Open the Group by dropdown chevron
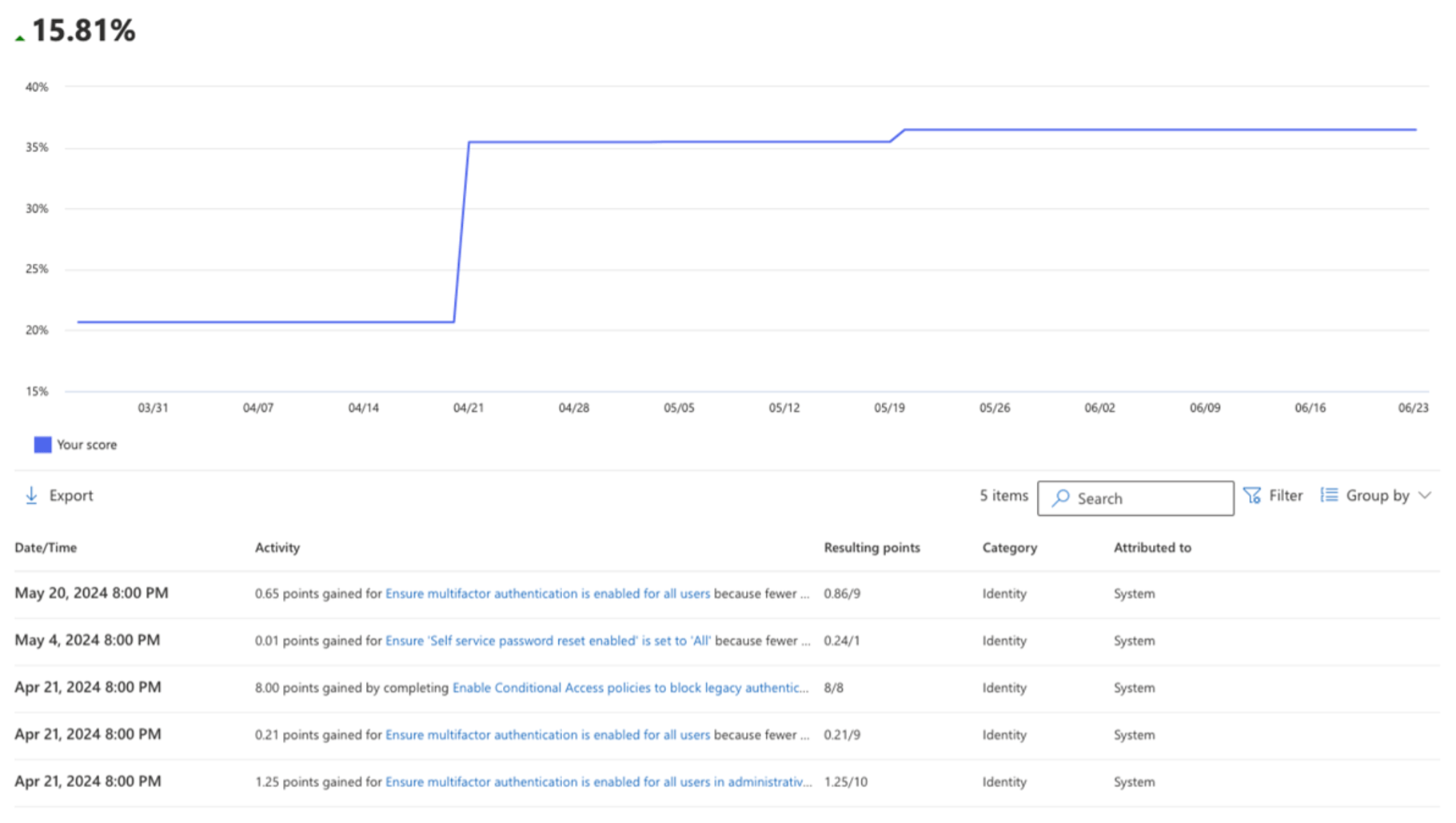 click(1426, 495)
